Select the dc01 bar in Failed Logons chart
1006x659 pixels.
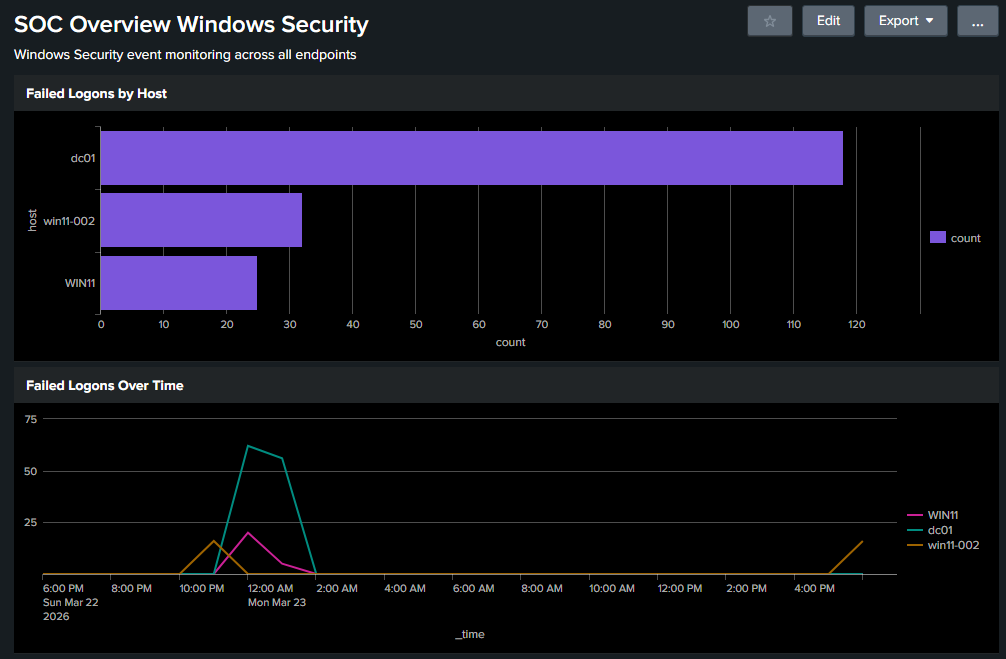point(470,157)
